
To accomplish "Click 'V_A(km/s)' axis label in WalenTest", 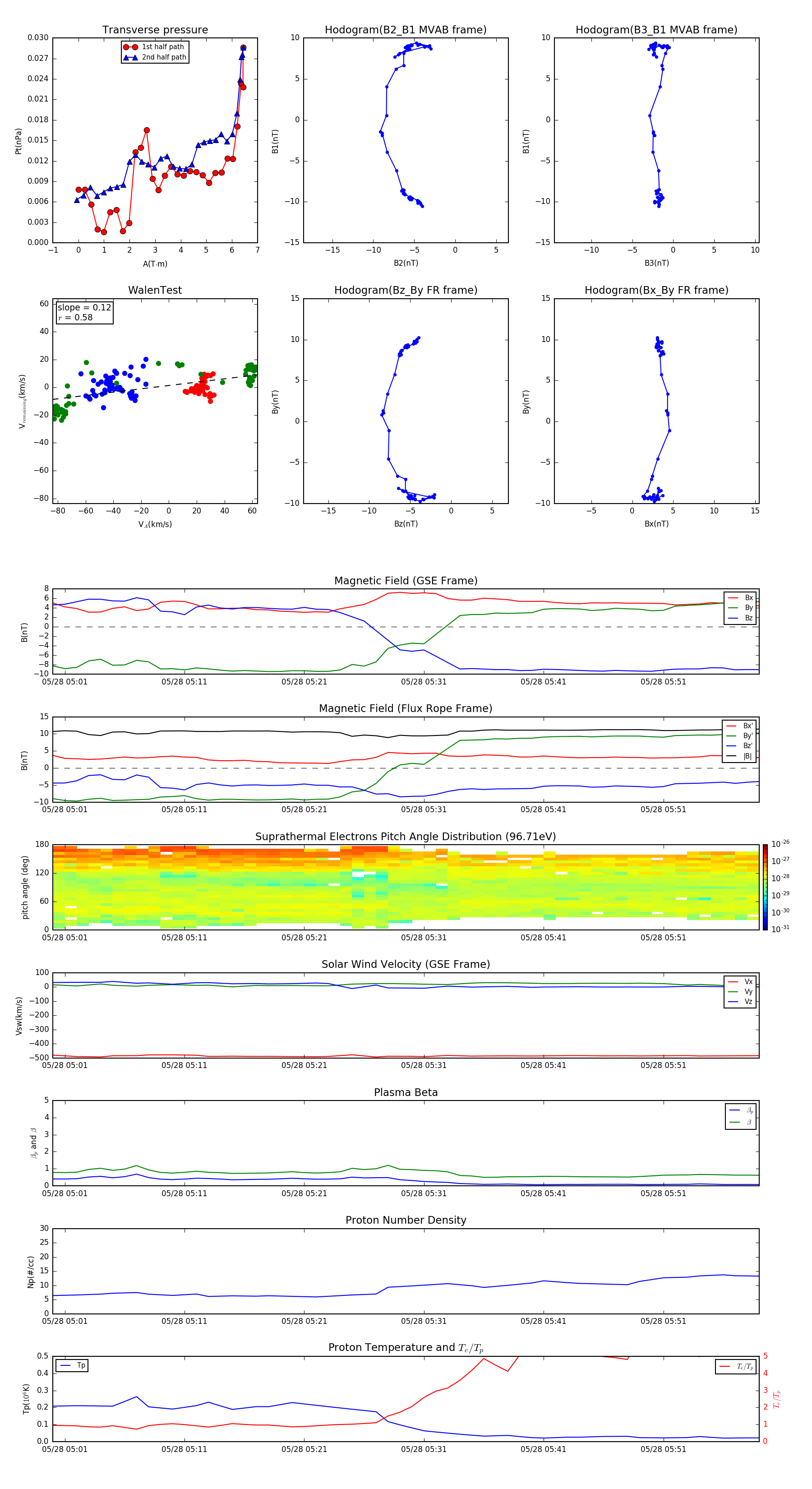I will 155,524.
